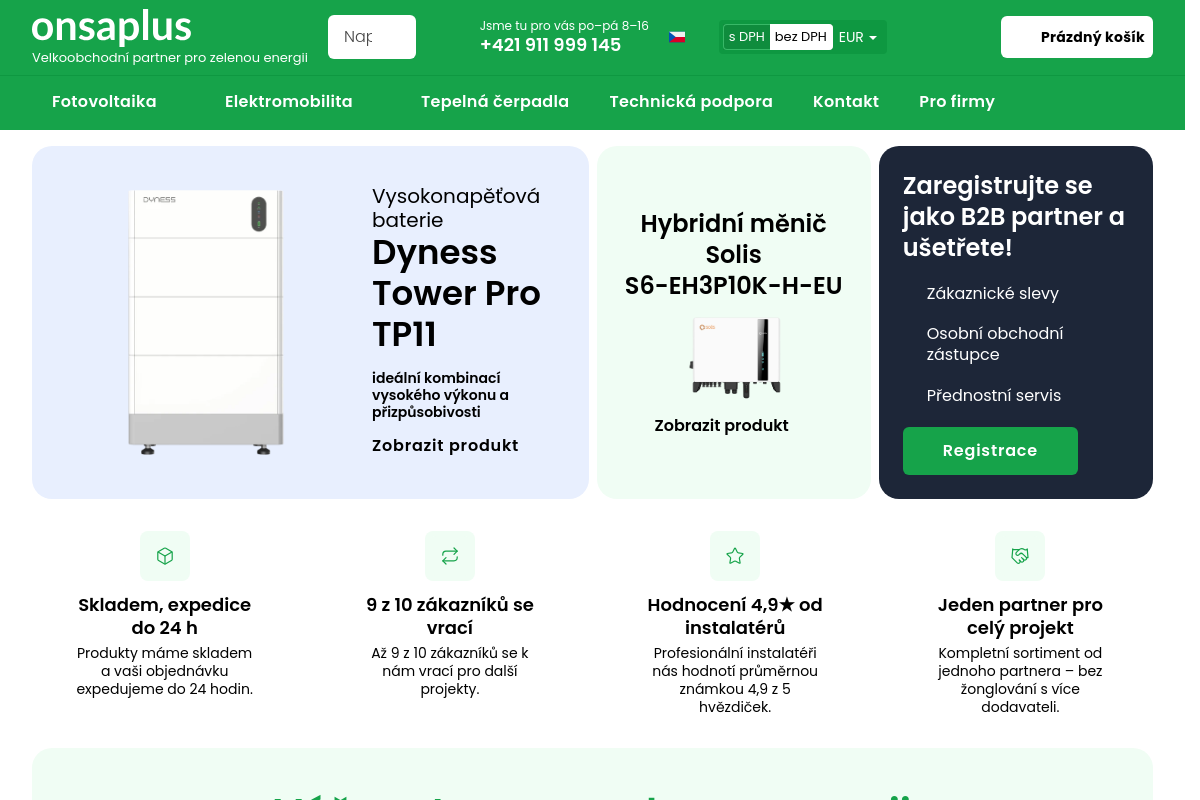1200x800 pixels.
Task: Click the Jeden partner pro celý projekt heading
Action: pos(1020,616)
